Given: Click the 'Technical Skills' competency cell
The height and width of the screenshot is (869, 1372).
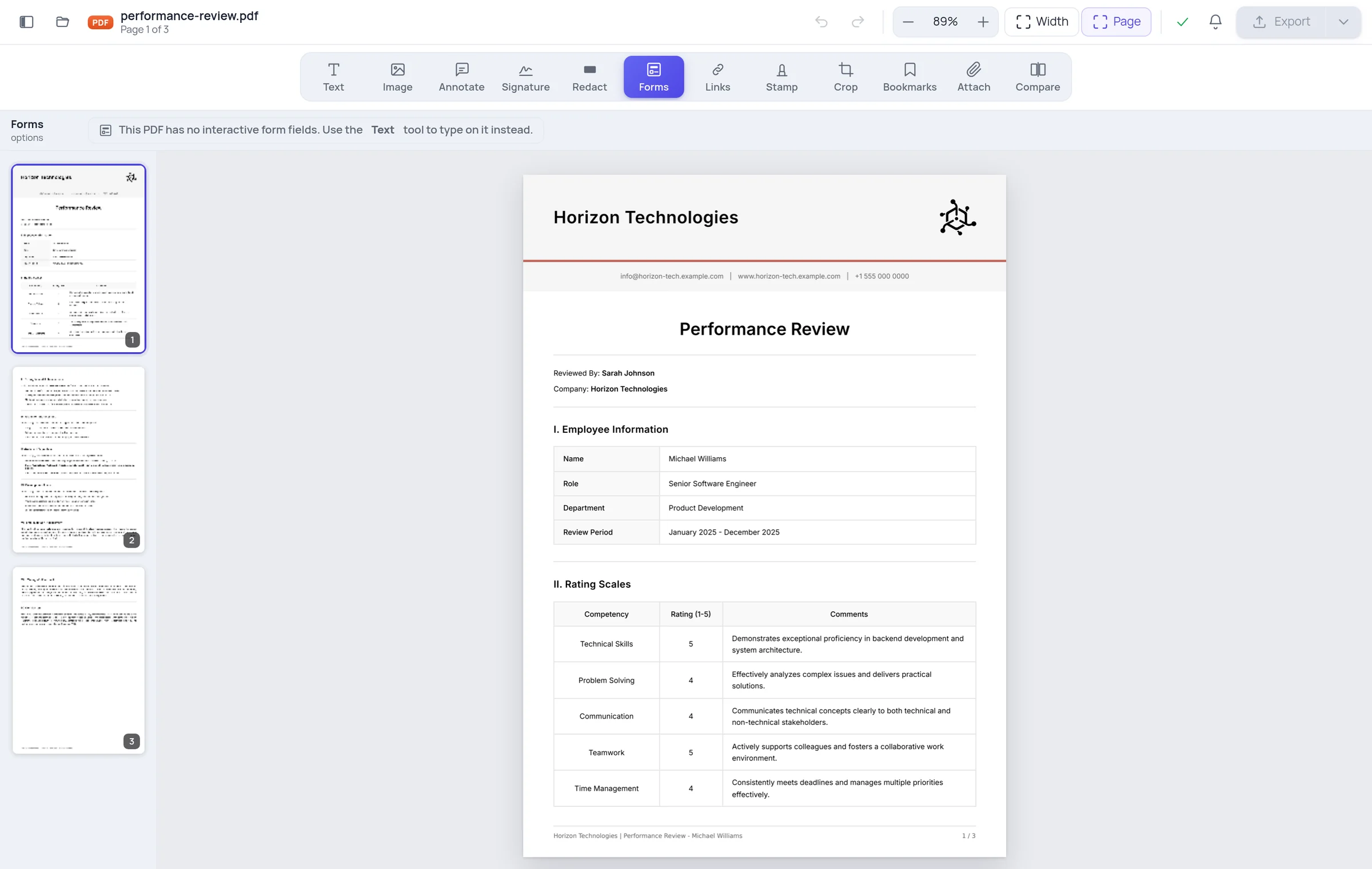Looking at the screenshot, I should (606, 644).
